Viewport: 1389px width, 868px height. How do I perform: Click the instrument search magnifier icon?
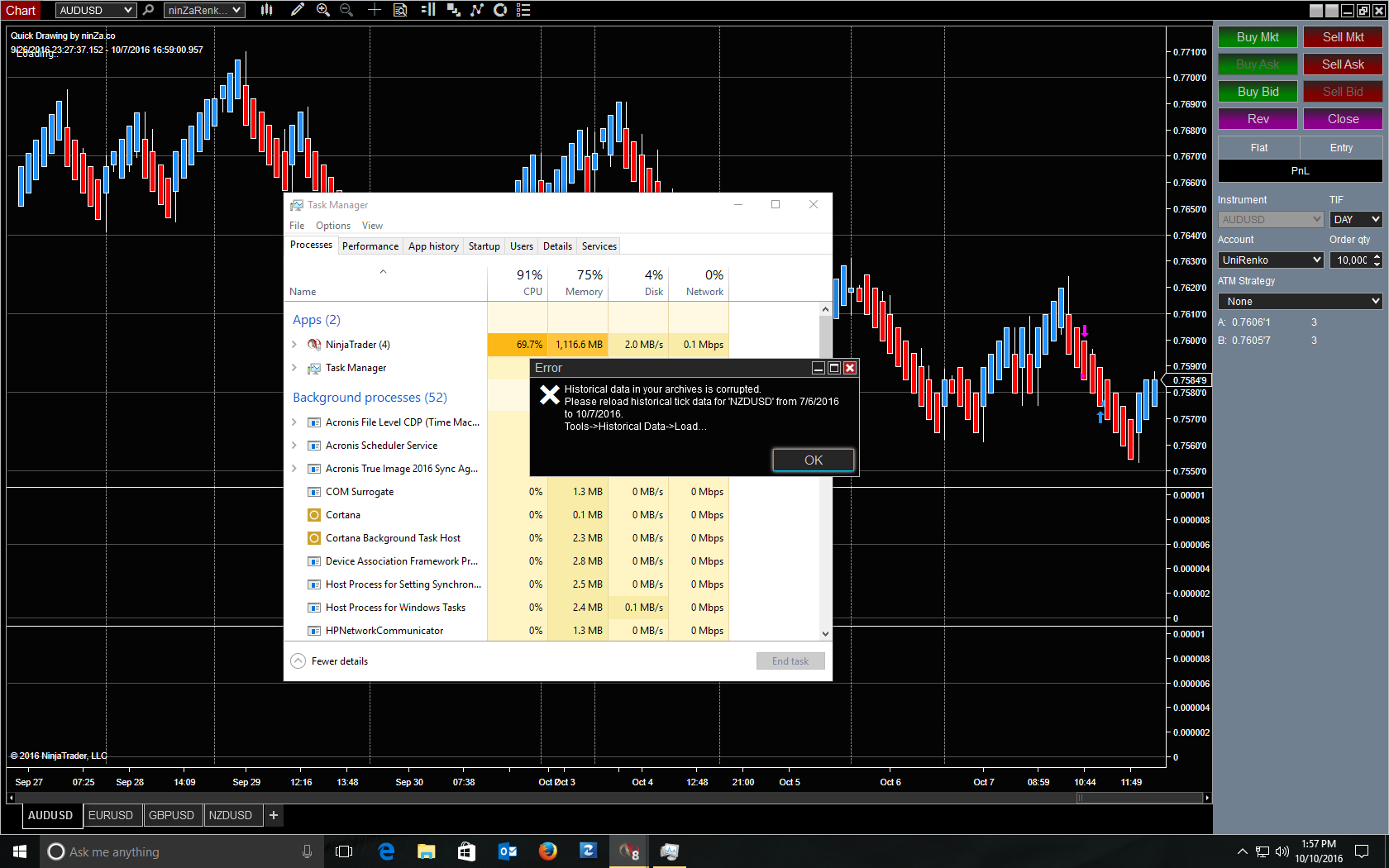149,10
